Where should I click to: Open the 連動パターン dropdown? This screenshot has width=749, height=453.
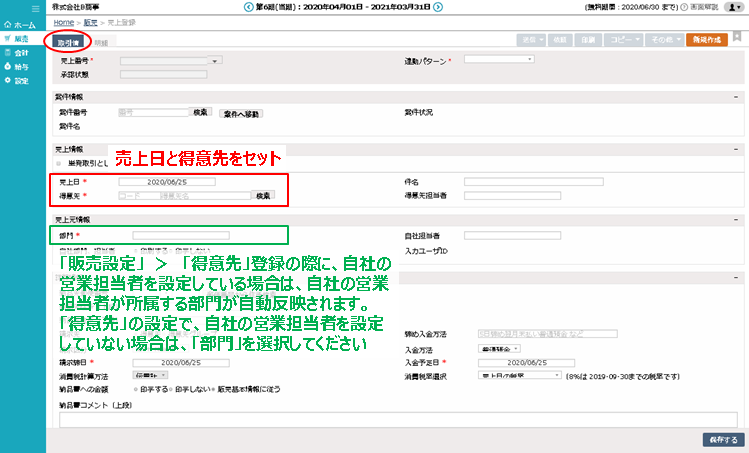point(499,59)
